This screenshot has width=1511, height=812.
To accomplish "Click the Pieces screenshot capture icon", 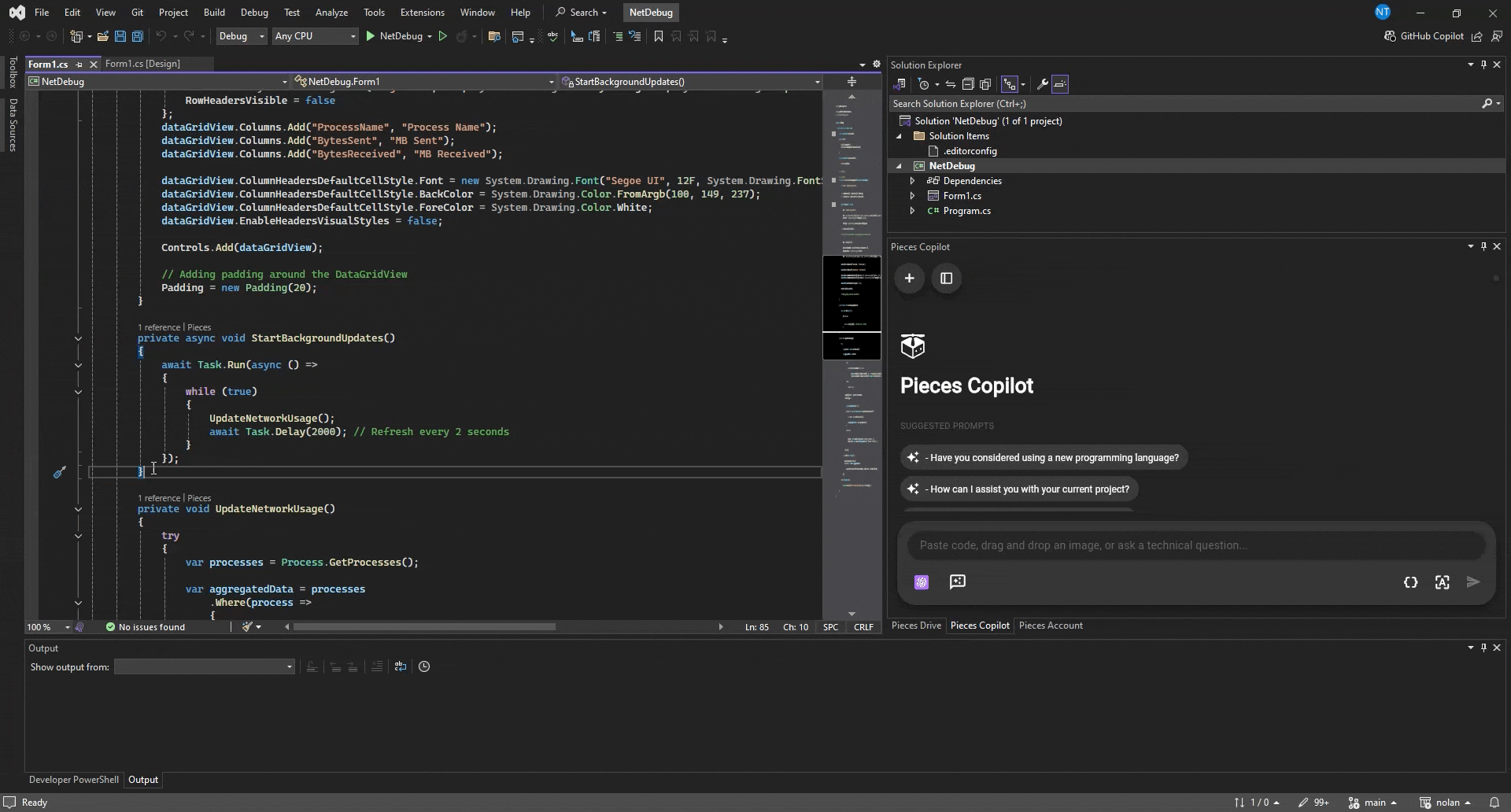I will [1442, 582].
